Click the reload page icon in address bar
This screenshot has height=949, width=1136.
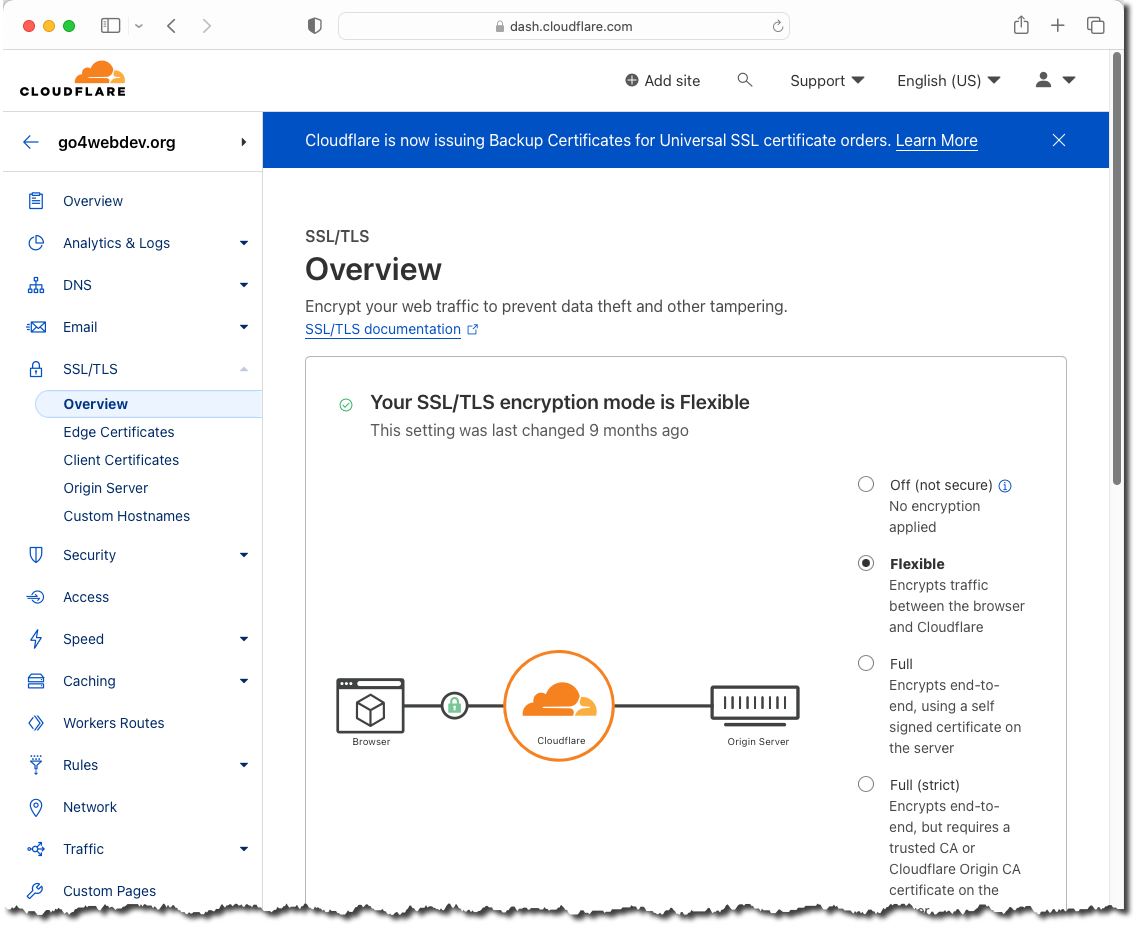(x=777, y=26)
